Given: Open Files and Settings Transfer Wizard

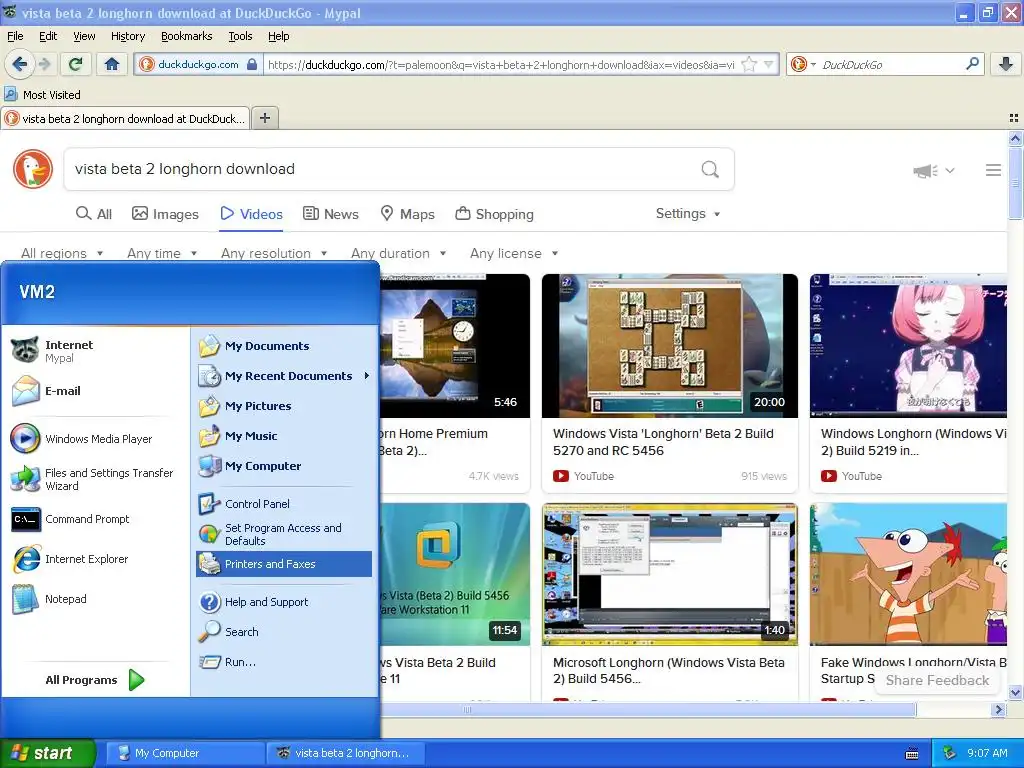Looking at the screenshot, I should pos(95,479).
